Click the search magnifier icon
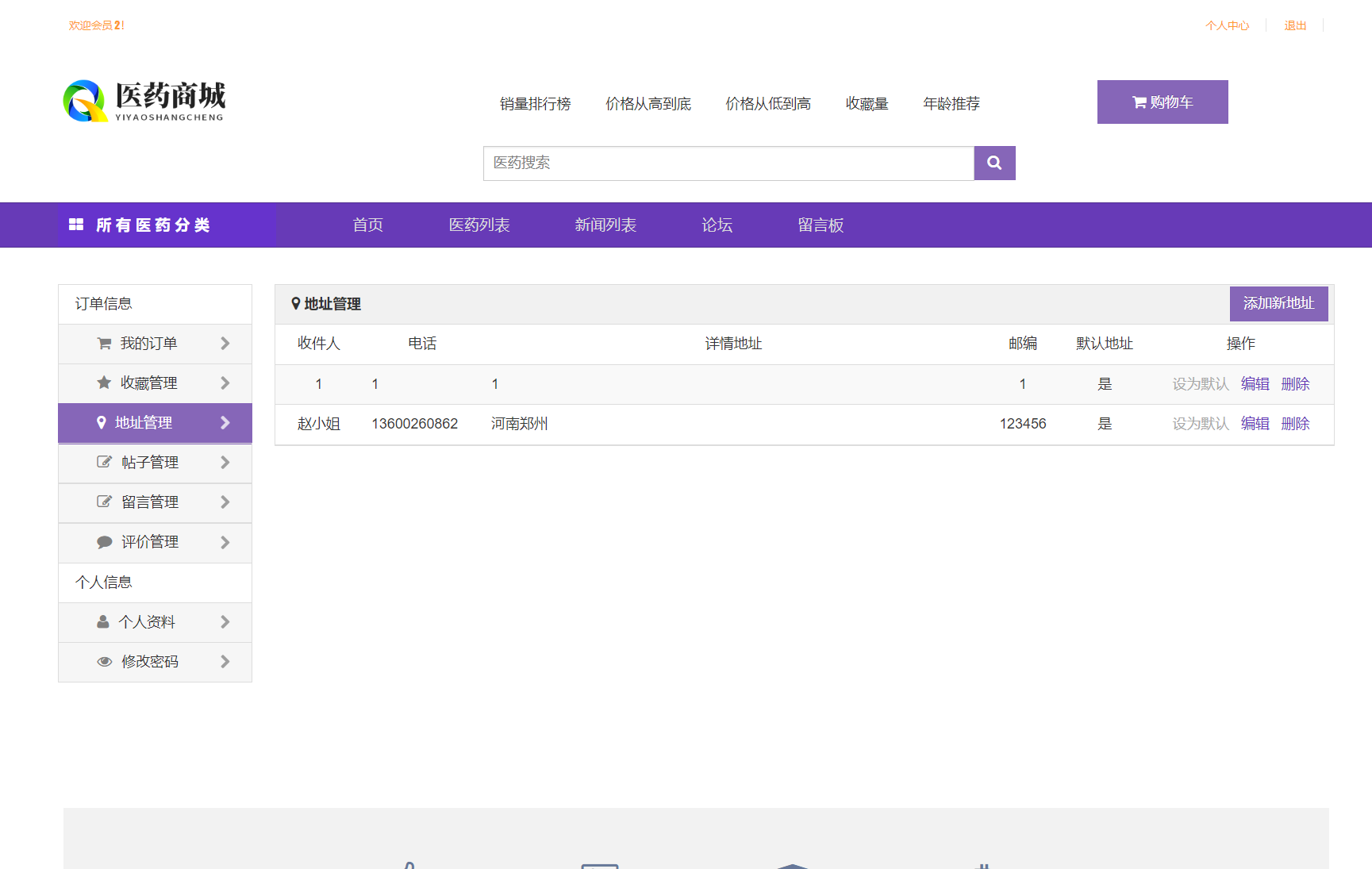This screenshot has width=1372, height=869. 994,163
